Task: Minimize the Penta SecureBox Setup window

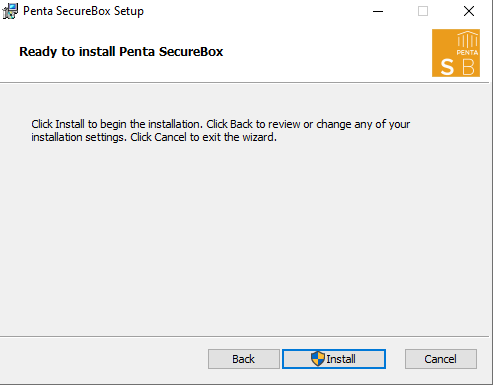Action: click(378, 11)
